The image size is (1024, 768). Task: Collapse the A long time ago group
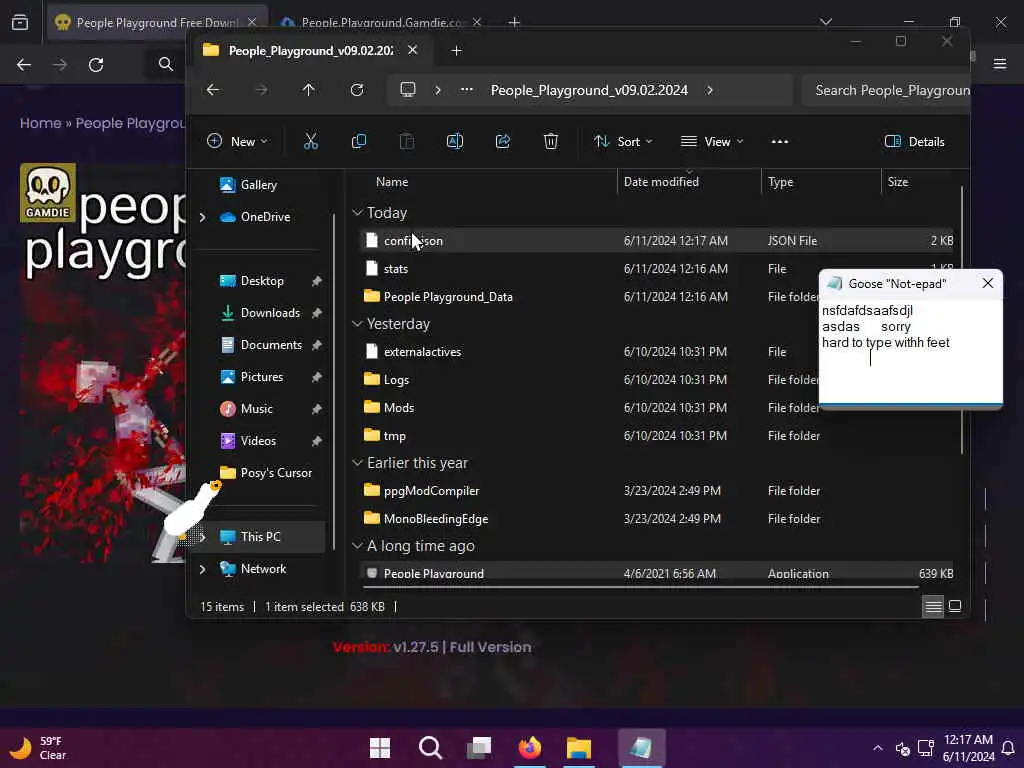pos(357,546)
